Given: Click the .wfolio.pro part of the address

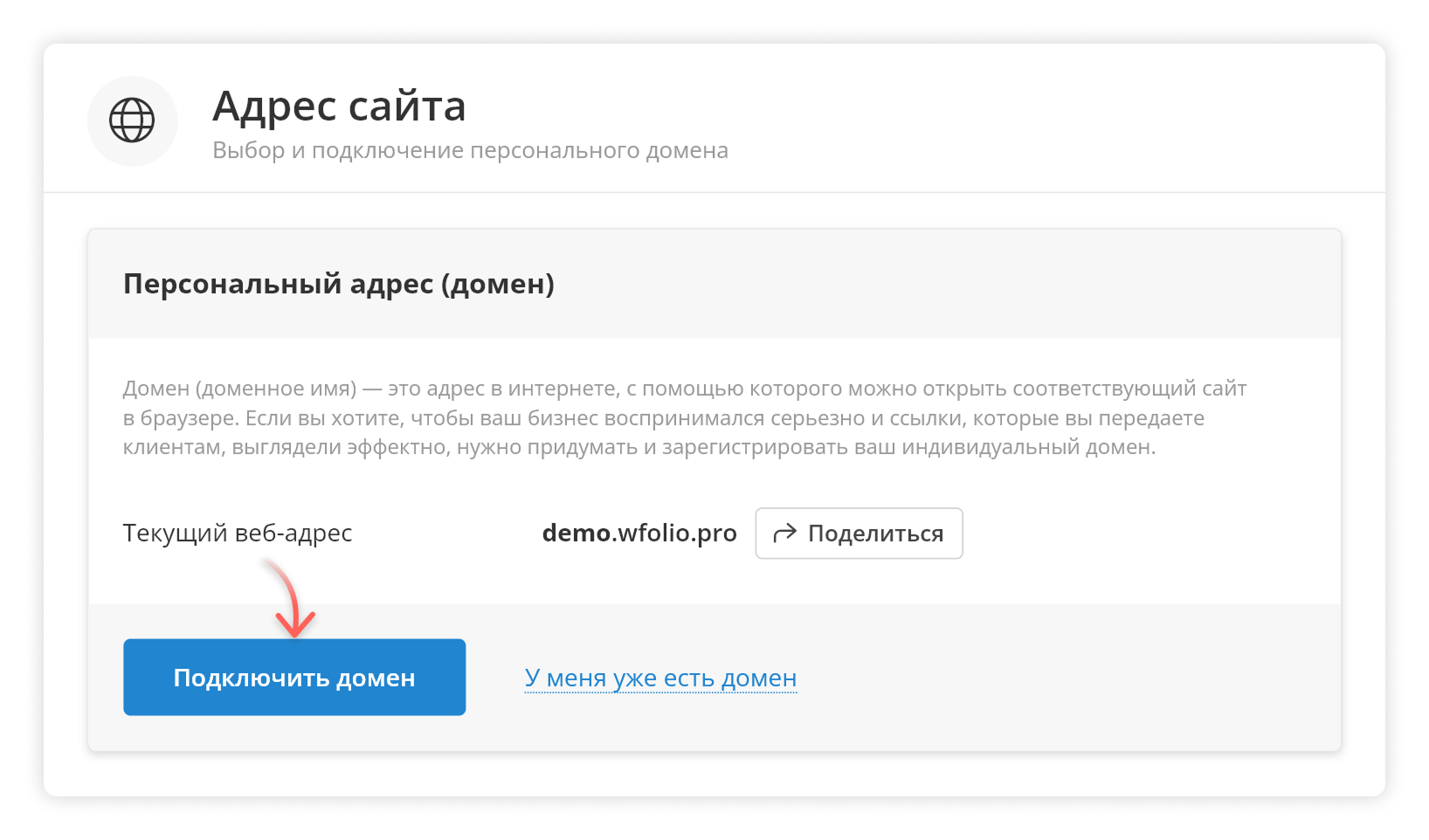Looking at the screenshot, I should pos(674,533).
